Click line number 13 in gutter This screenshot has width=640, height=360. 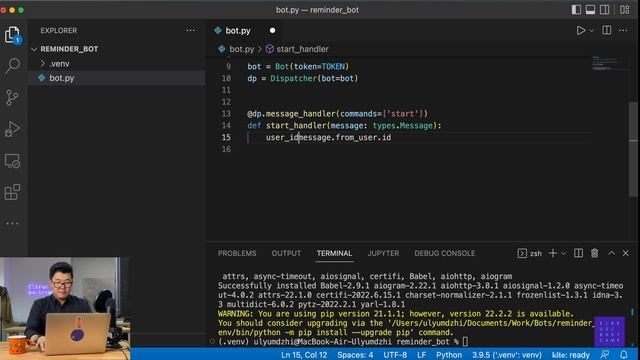pos(226,114)
